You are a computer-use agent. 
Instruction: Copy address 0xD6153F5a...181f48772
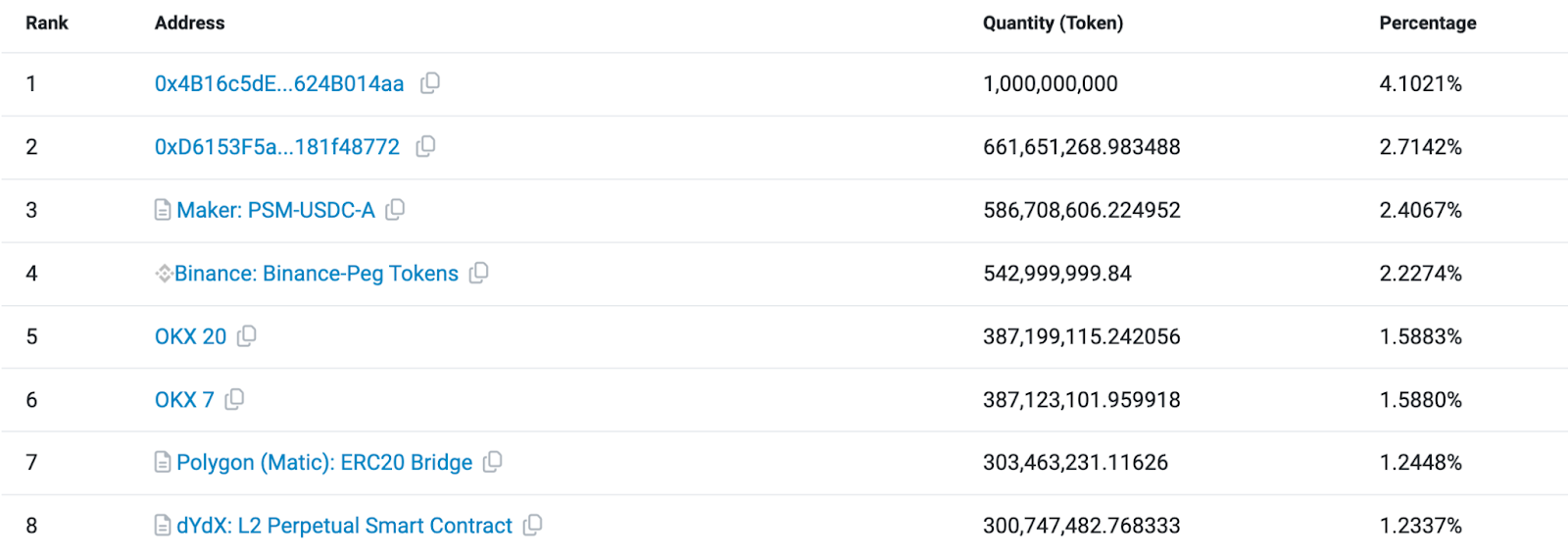click(x=425, y=146)
